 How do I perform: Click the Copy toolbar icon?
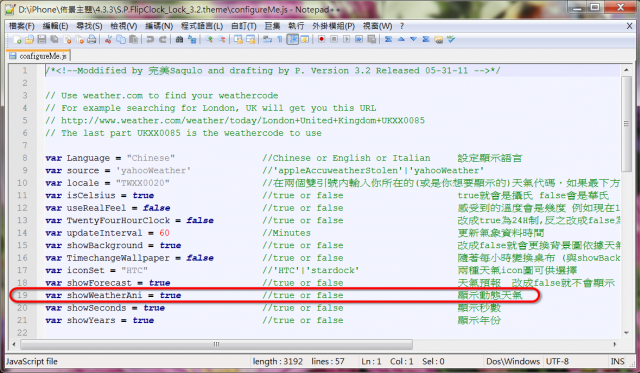coord(121,40)
